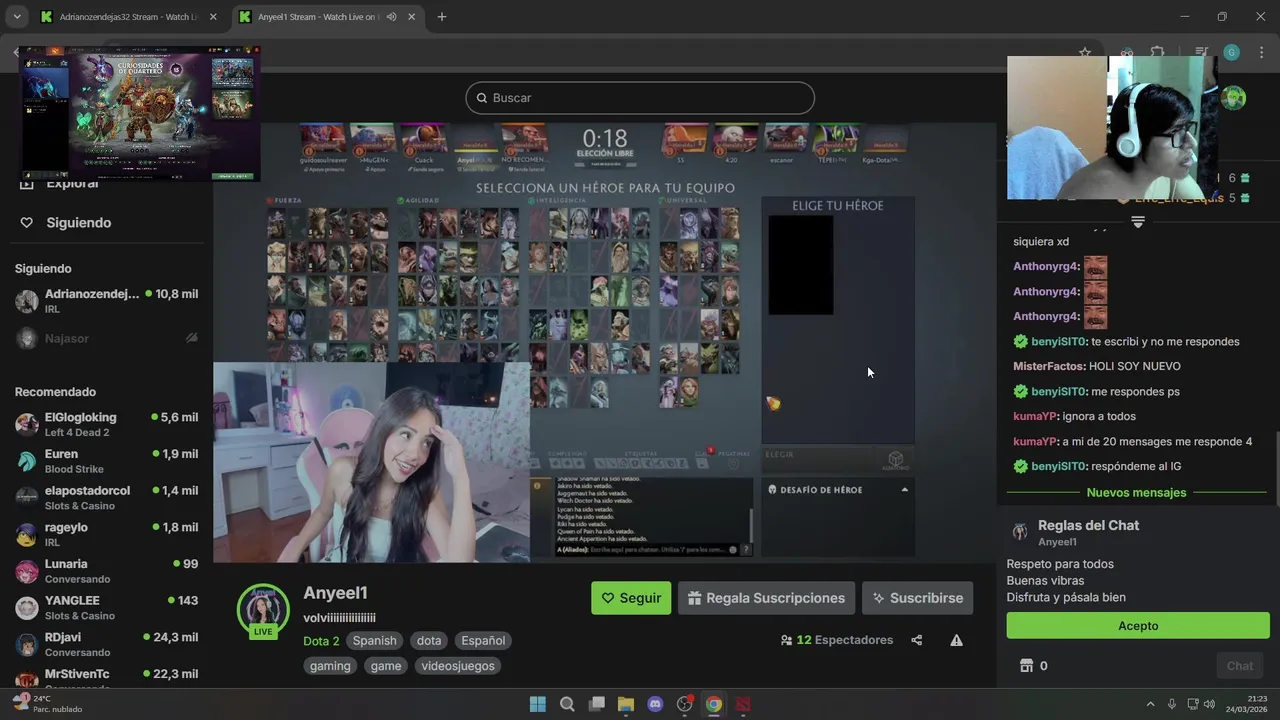Click Regala Suscripciones button
This screenshot has height=720, width=1280.
(766, 598)
